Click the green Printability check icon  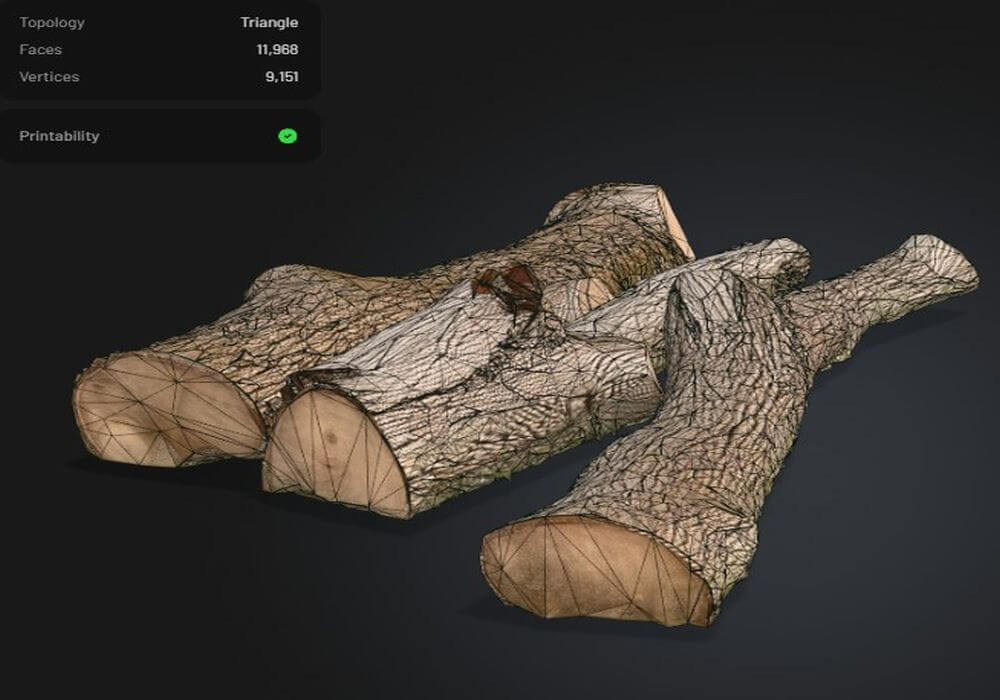pyautogui.click(x=288, y=136)
